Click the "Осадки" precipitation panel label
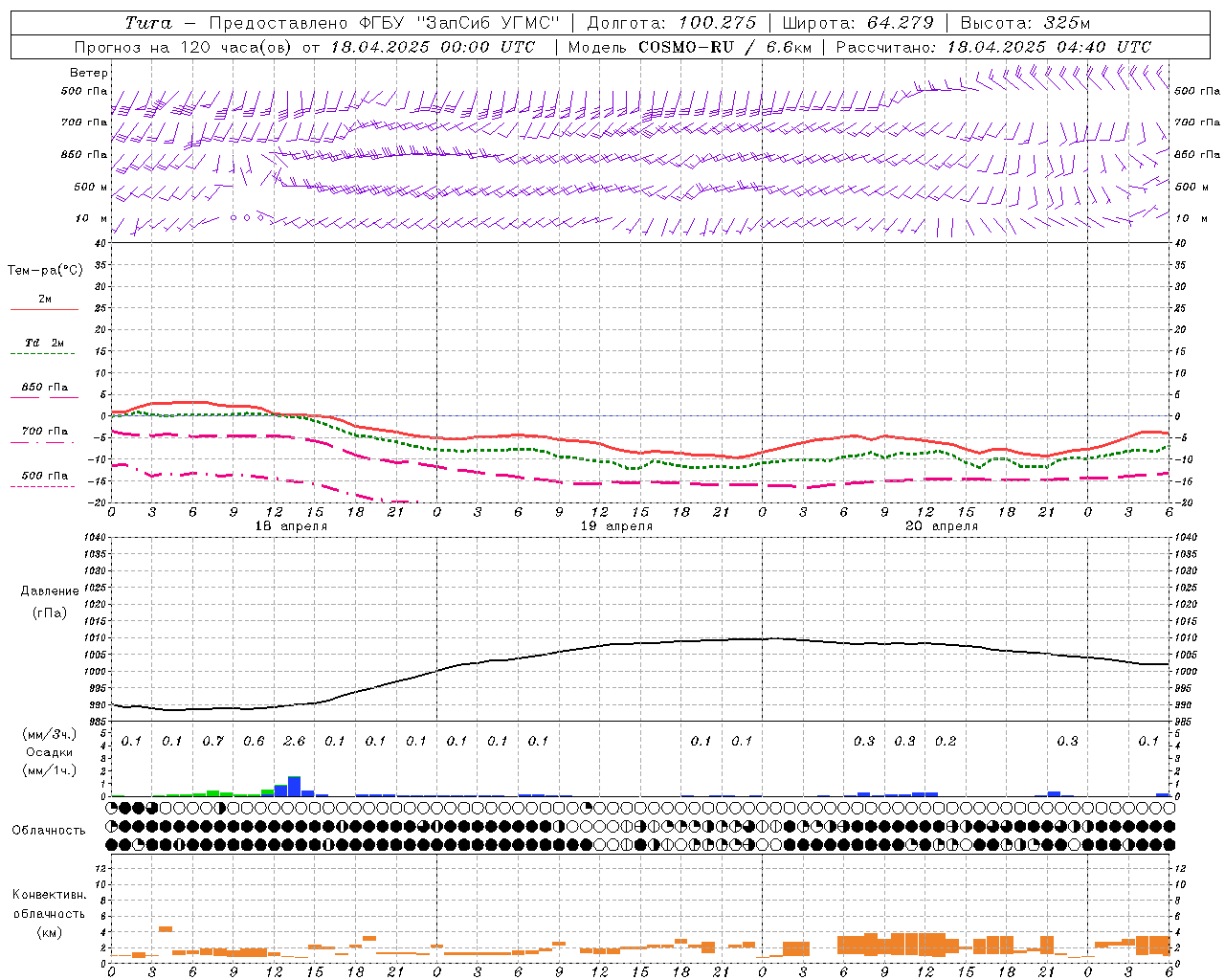 [x=49, y=752]
